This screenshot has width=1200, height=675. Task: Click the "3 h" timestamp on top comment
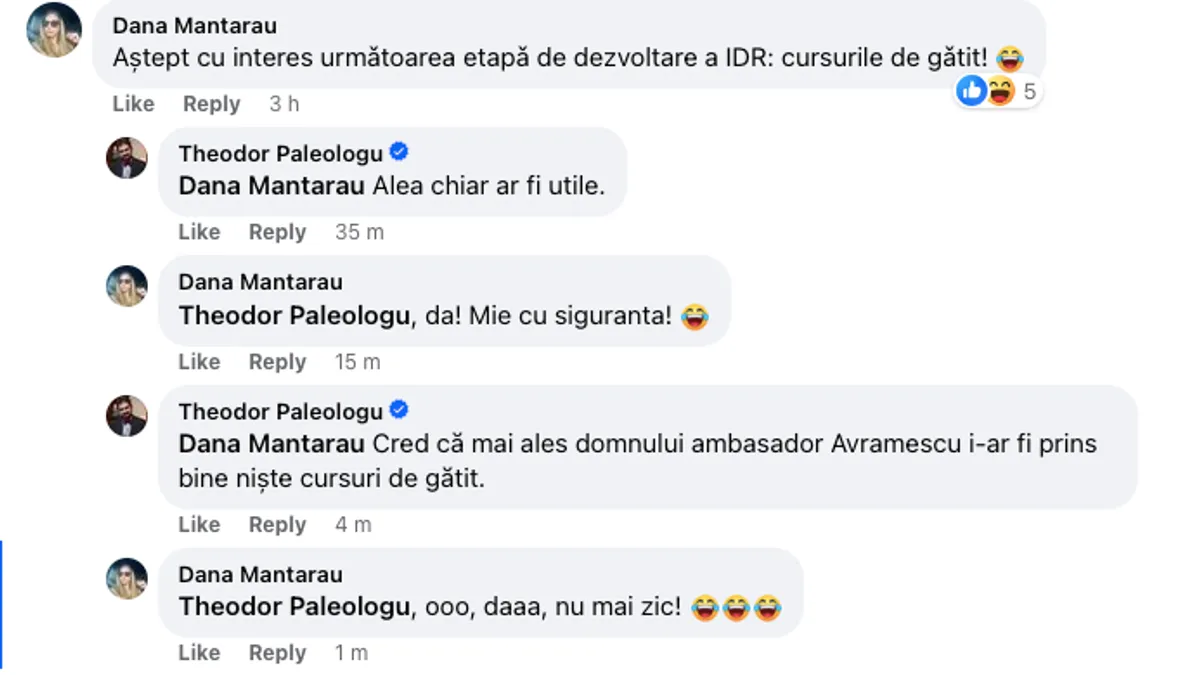point(284,104)
